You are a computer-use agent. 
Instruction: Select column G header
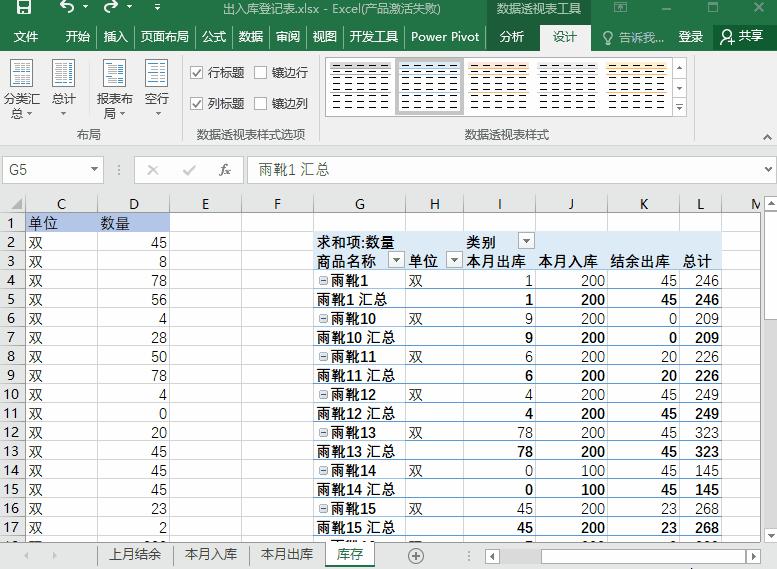coord(360,204)
